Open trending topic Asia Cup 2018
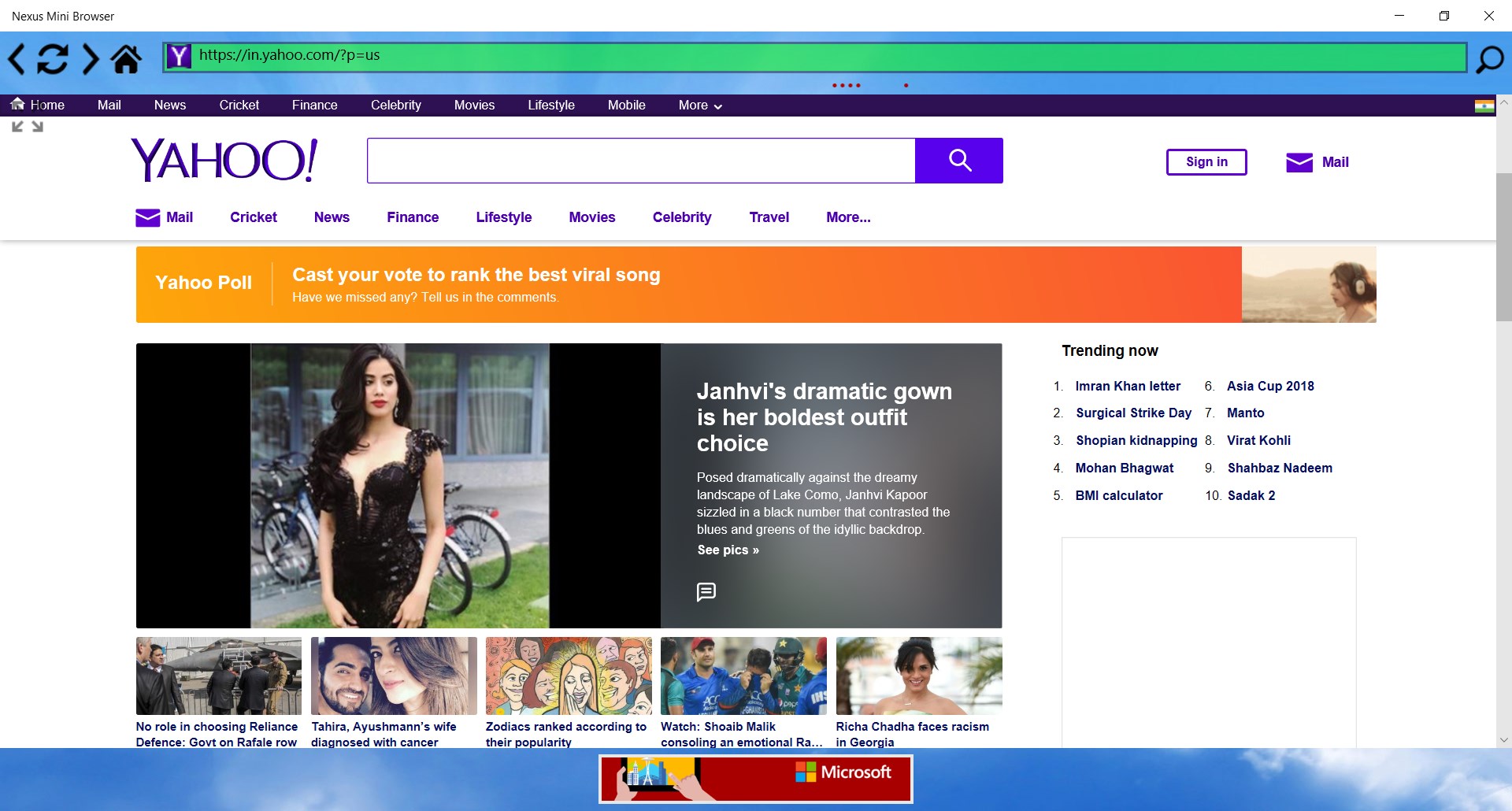The width and height of the screenshot is (1512, 811). click(1270, 386)
